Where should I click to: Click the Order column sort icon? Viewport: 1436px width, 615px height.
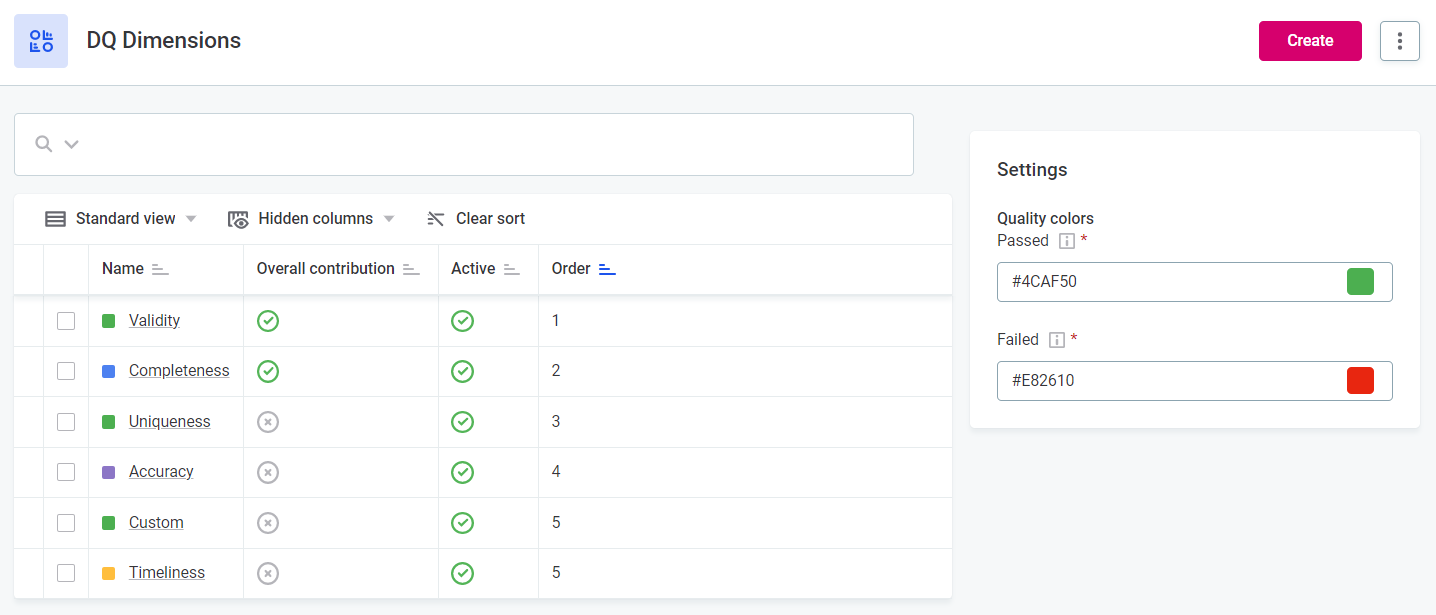click(607, 269)
